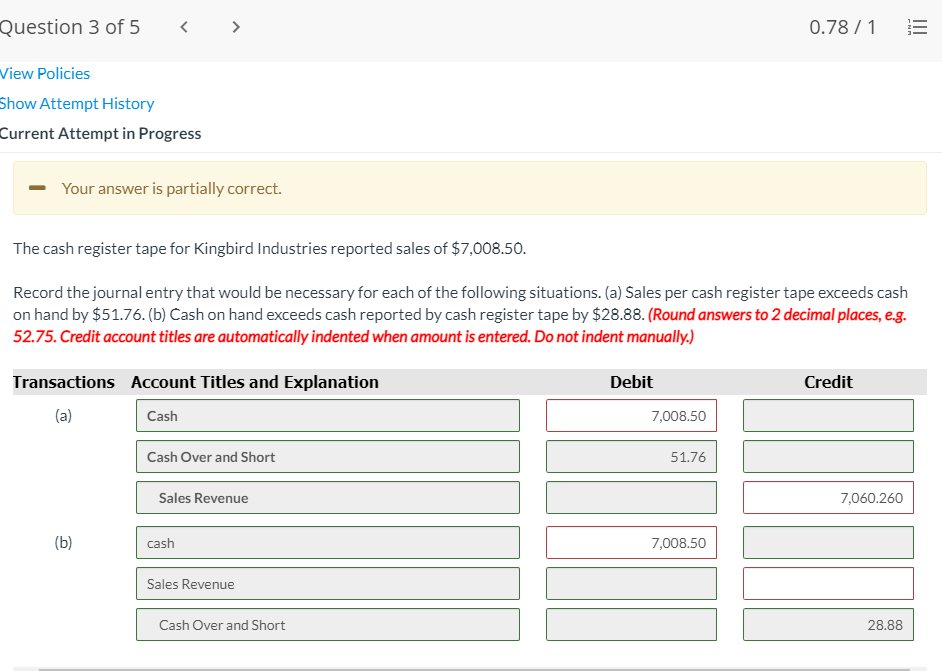The width and height of the screenshot is (942, 671).
Task: Open the View Policies link
Action: click(44, 73)
